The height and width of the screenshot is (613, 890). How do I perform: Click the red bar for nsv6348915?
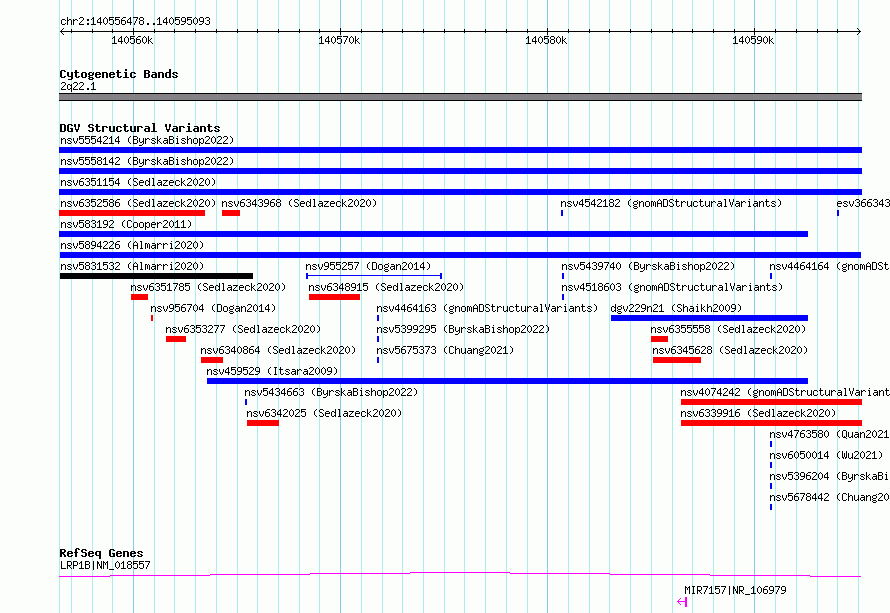[334, 297]
